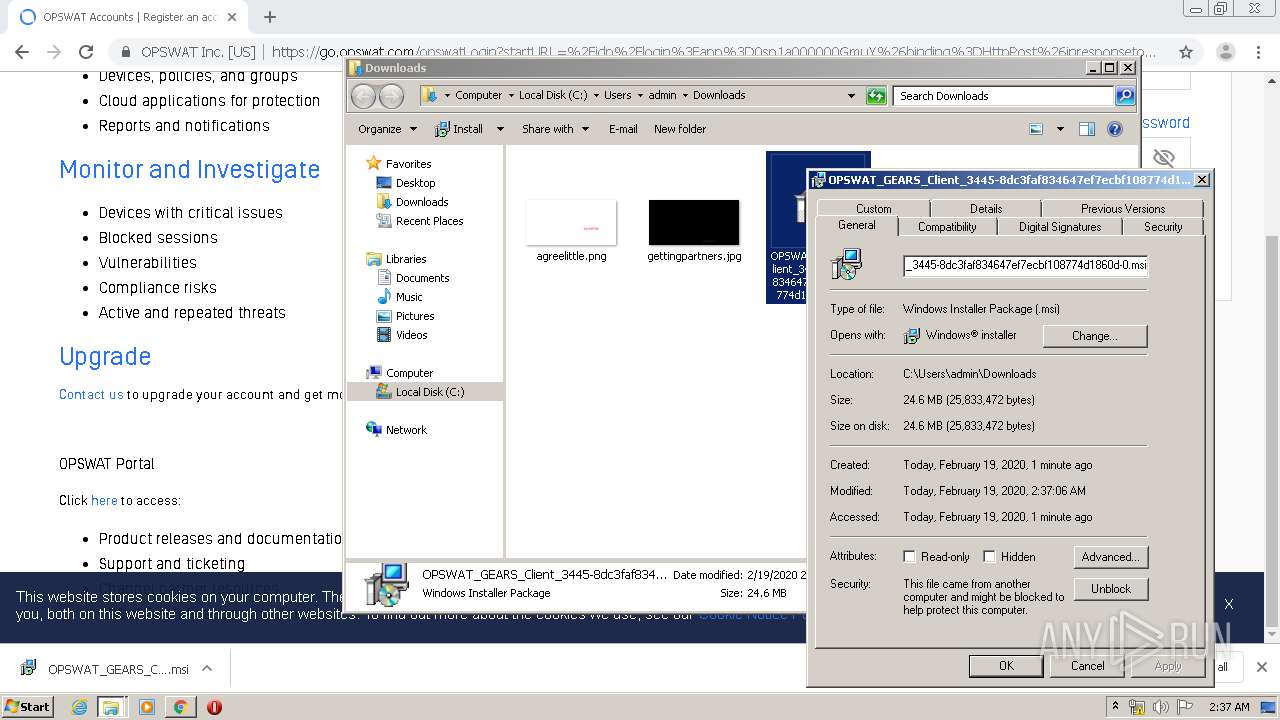Open the Security tab
The image size is (1280, 720).
coord(1163,227)
